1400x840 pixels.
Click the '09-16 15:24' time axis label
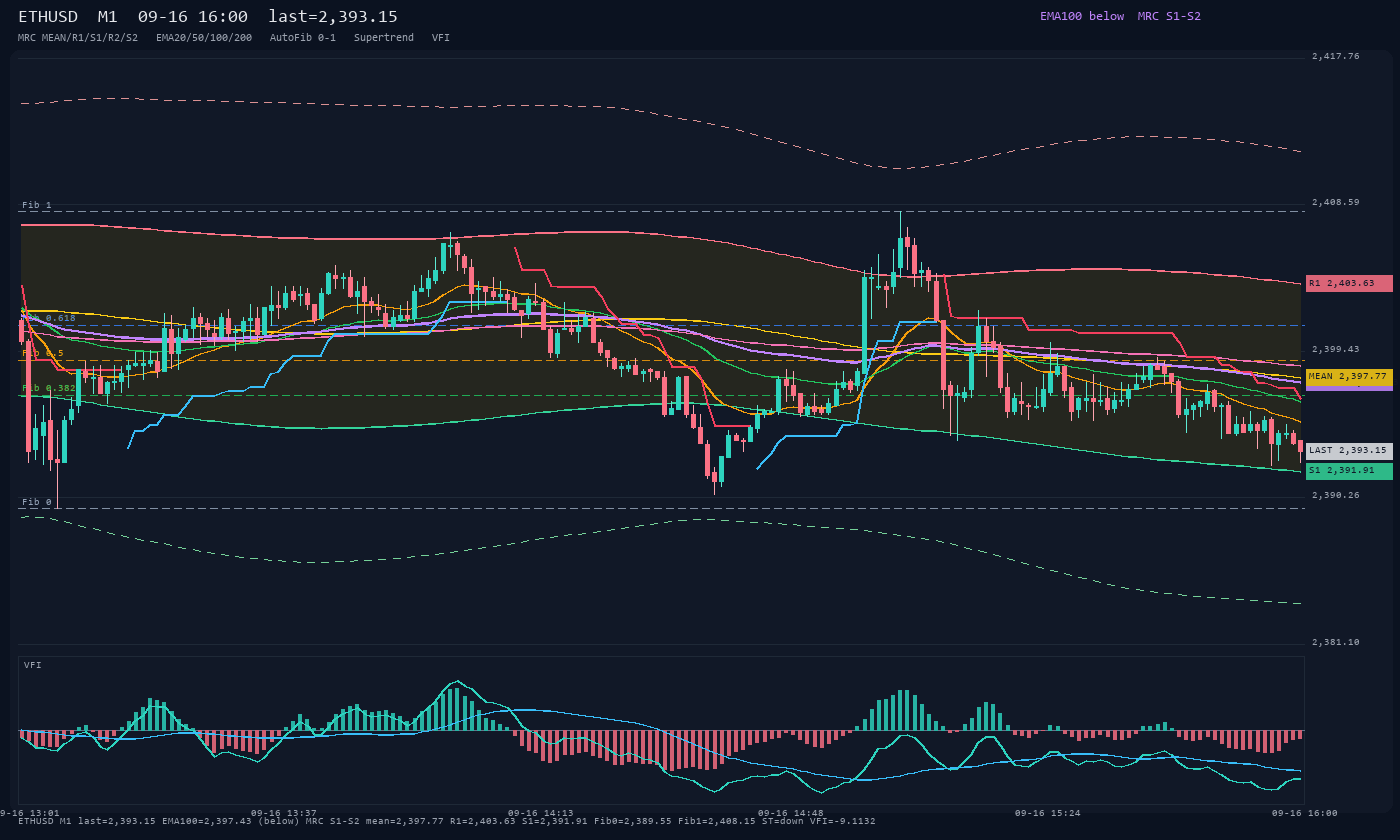1048,813
